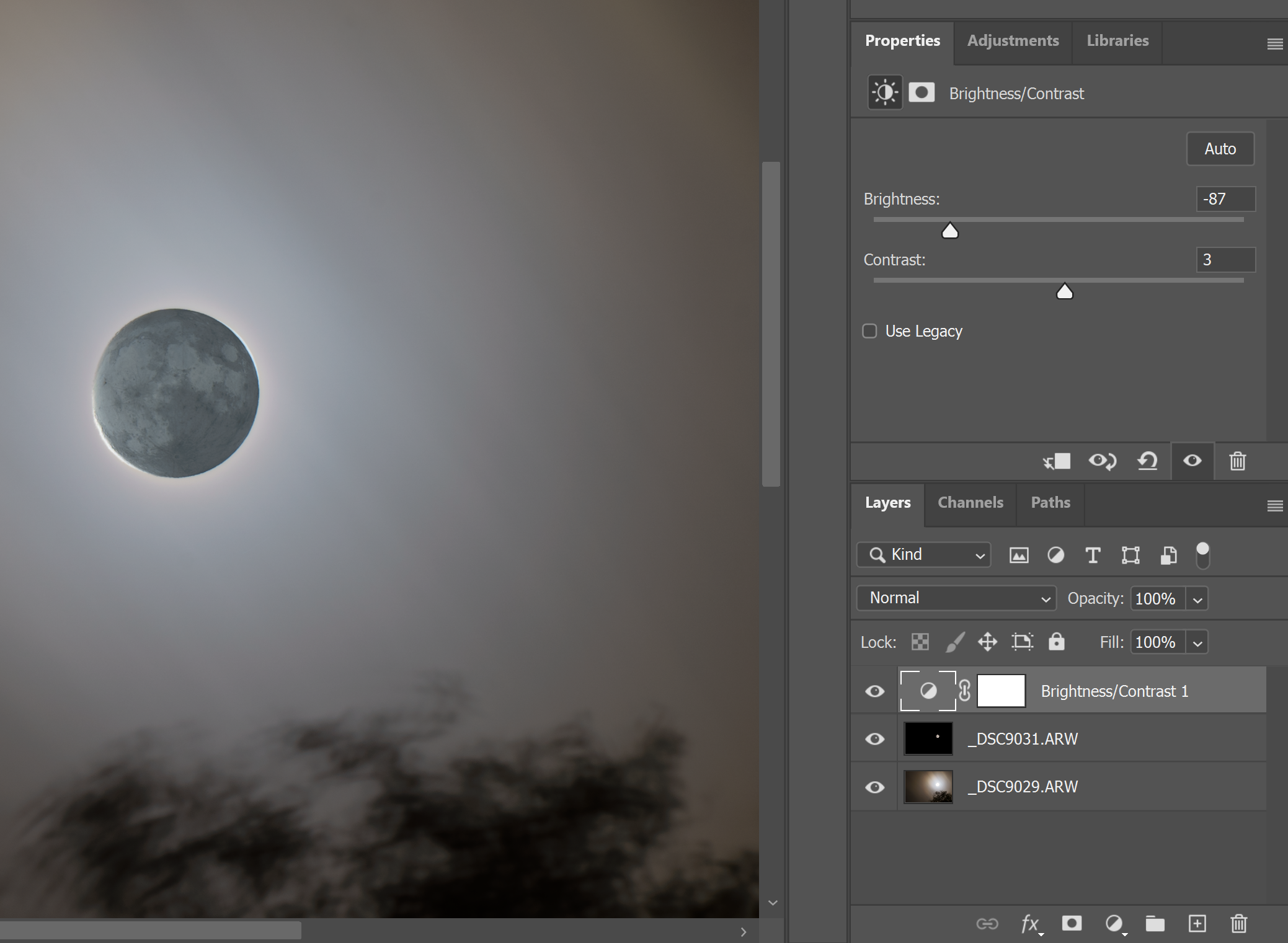
Task: Switch to the Channels tab
Action: (x=970, y=502)
